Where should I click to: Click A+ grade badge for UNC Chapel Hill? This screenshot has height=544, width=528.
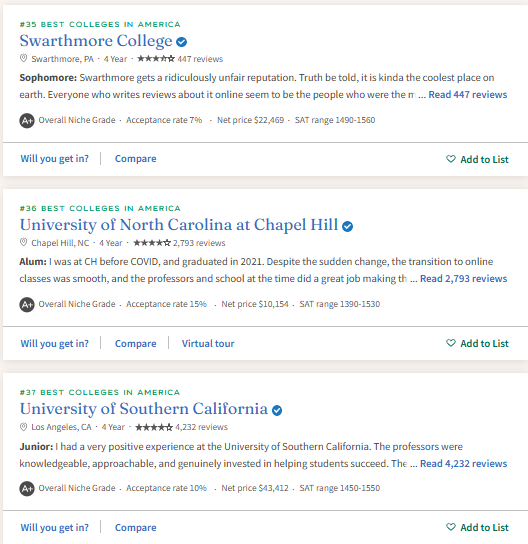(x=27, y=305)
